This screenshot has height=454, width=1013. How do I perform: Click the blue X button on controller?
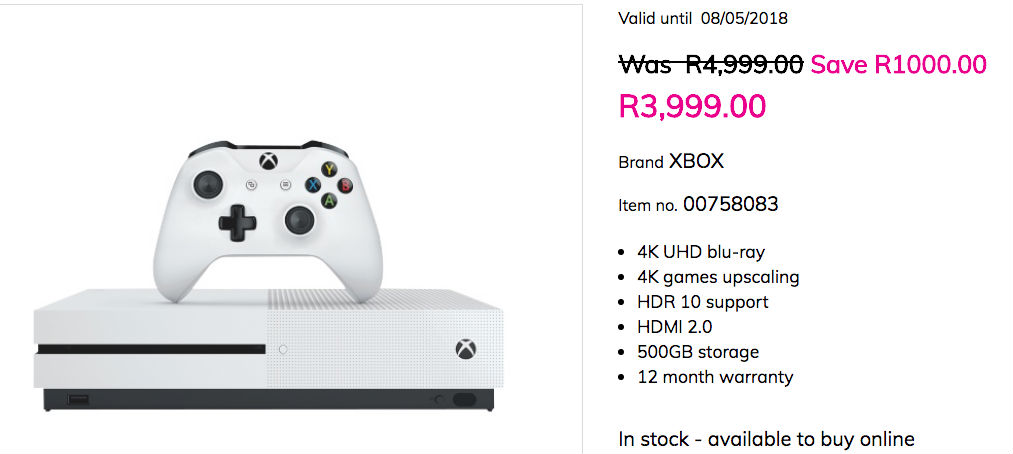[x=312, y=184]
